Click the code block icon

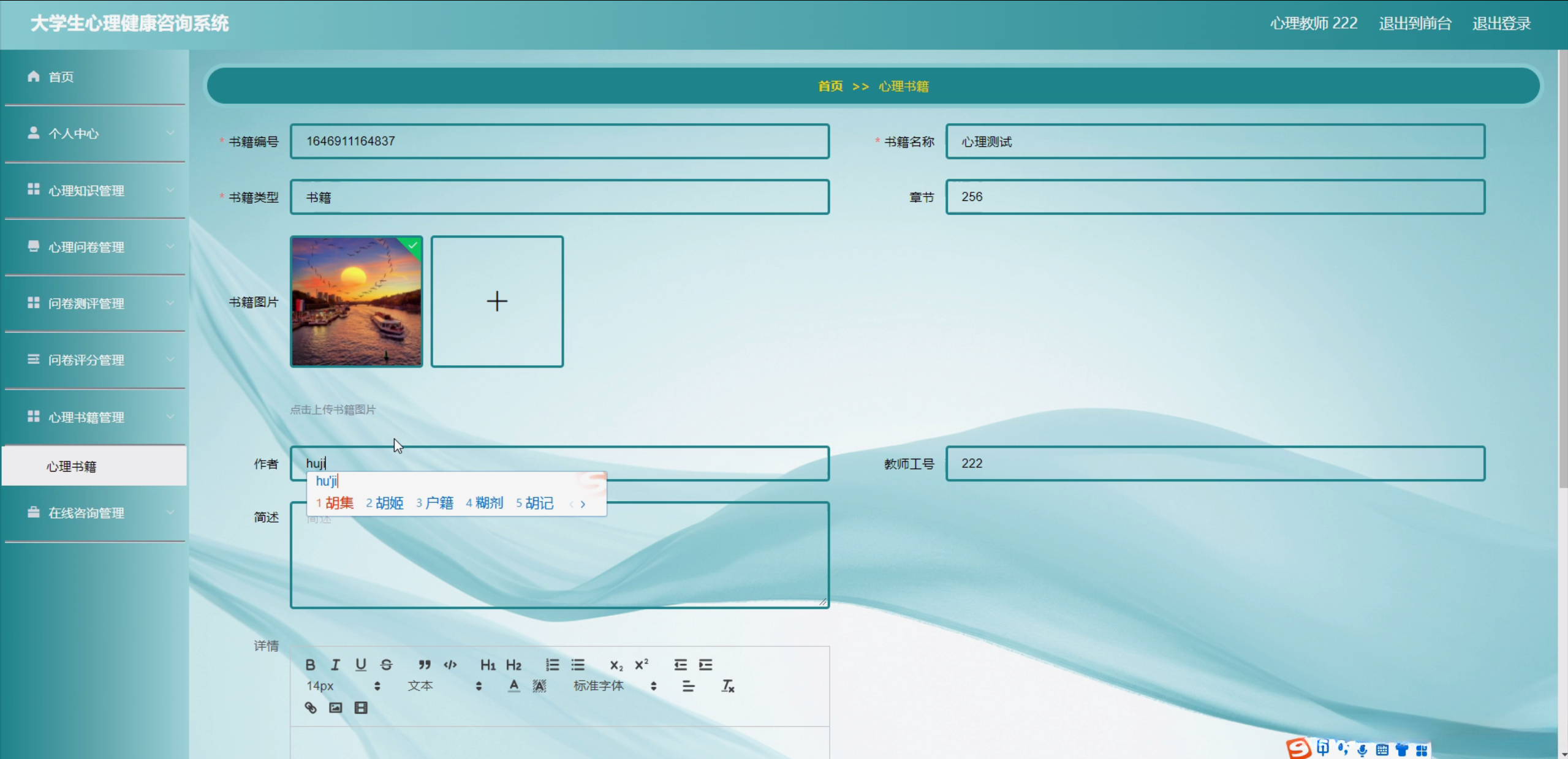point(450,665)
